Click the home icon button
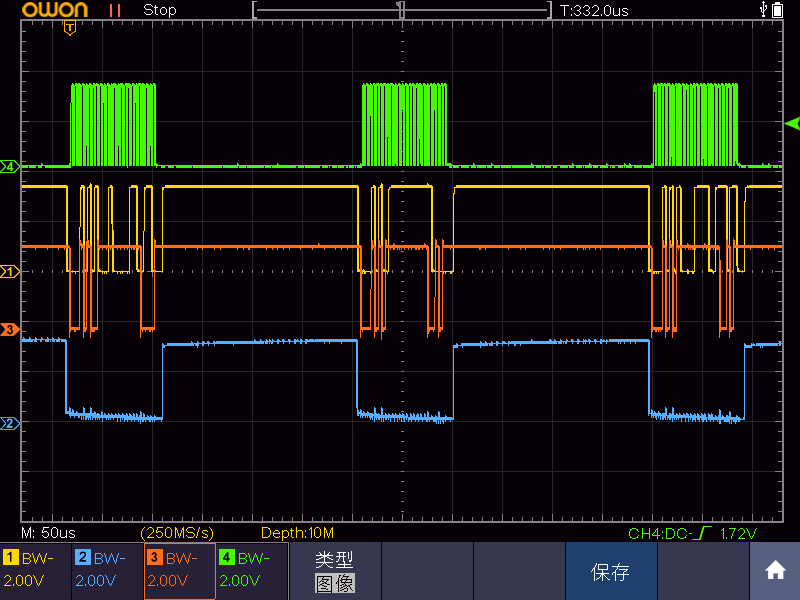800x600 pixels. [774, 571]
